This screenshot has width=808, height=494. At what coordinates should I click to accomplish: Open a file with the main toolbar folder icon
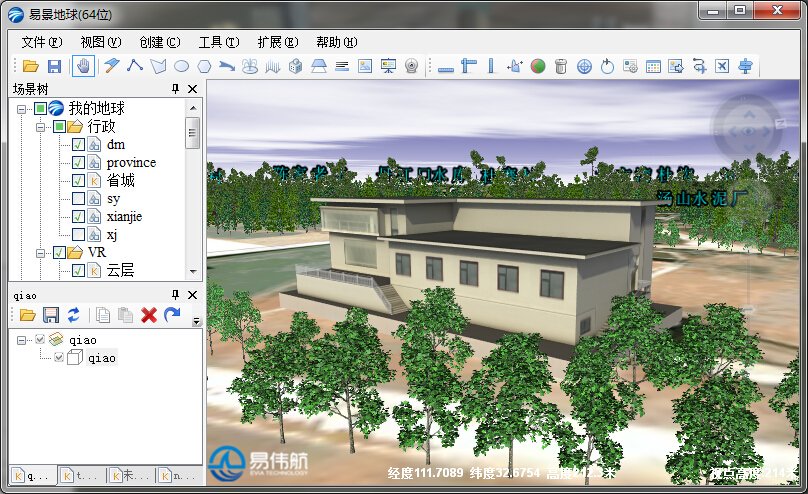31,66
